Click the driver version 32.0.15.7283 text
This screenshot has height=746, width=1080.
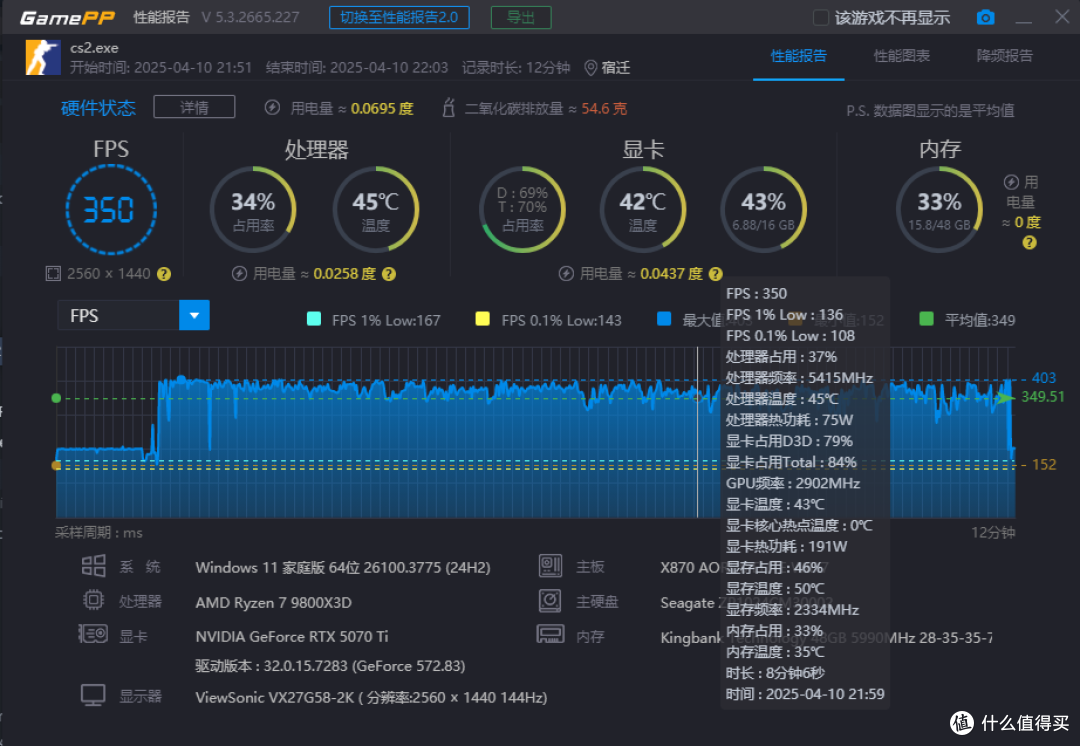click(x=330, y=666)
